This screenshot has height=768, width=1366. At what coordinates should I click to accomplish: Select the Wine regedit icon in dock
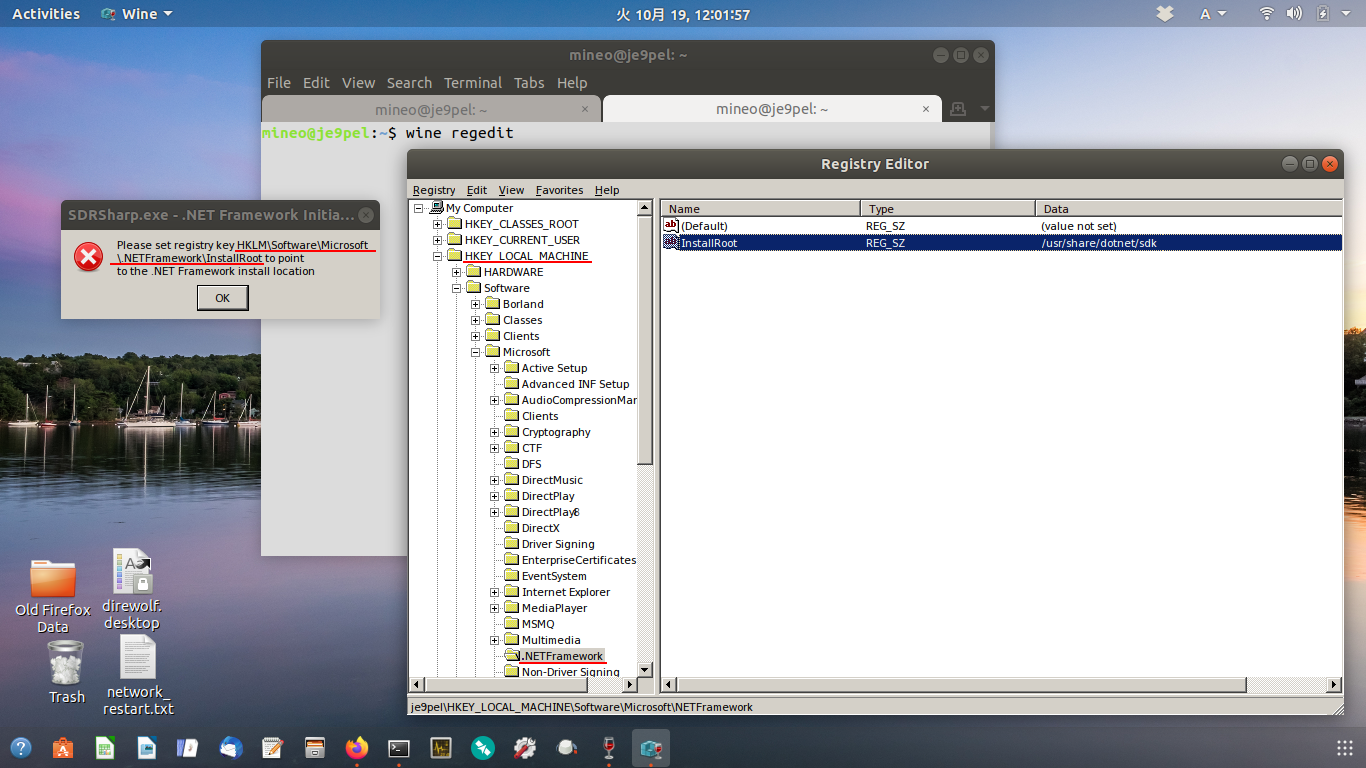click(x=651, y=747)
